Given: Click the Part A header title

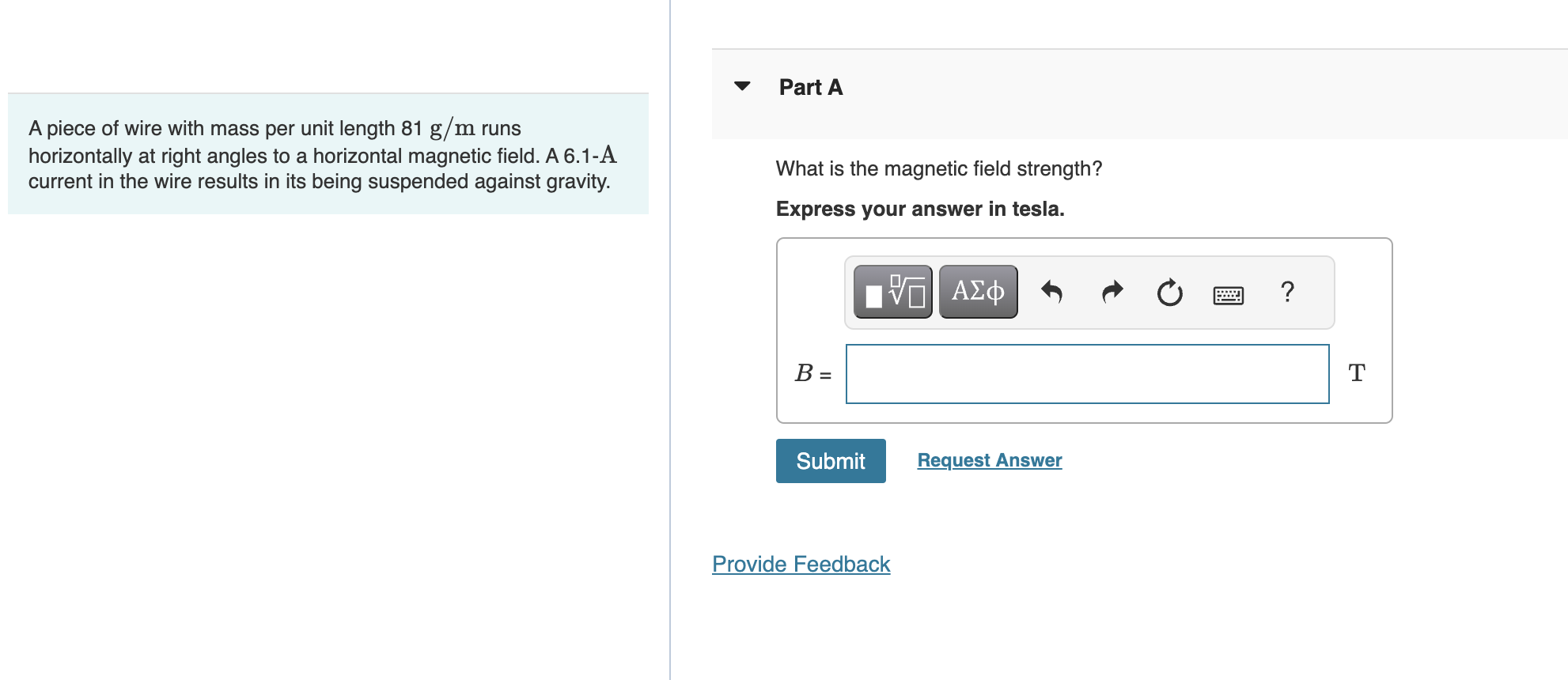Looking at the screenshot, I should [810, 87].
